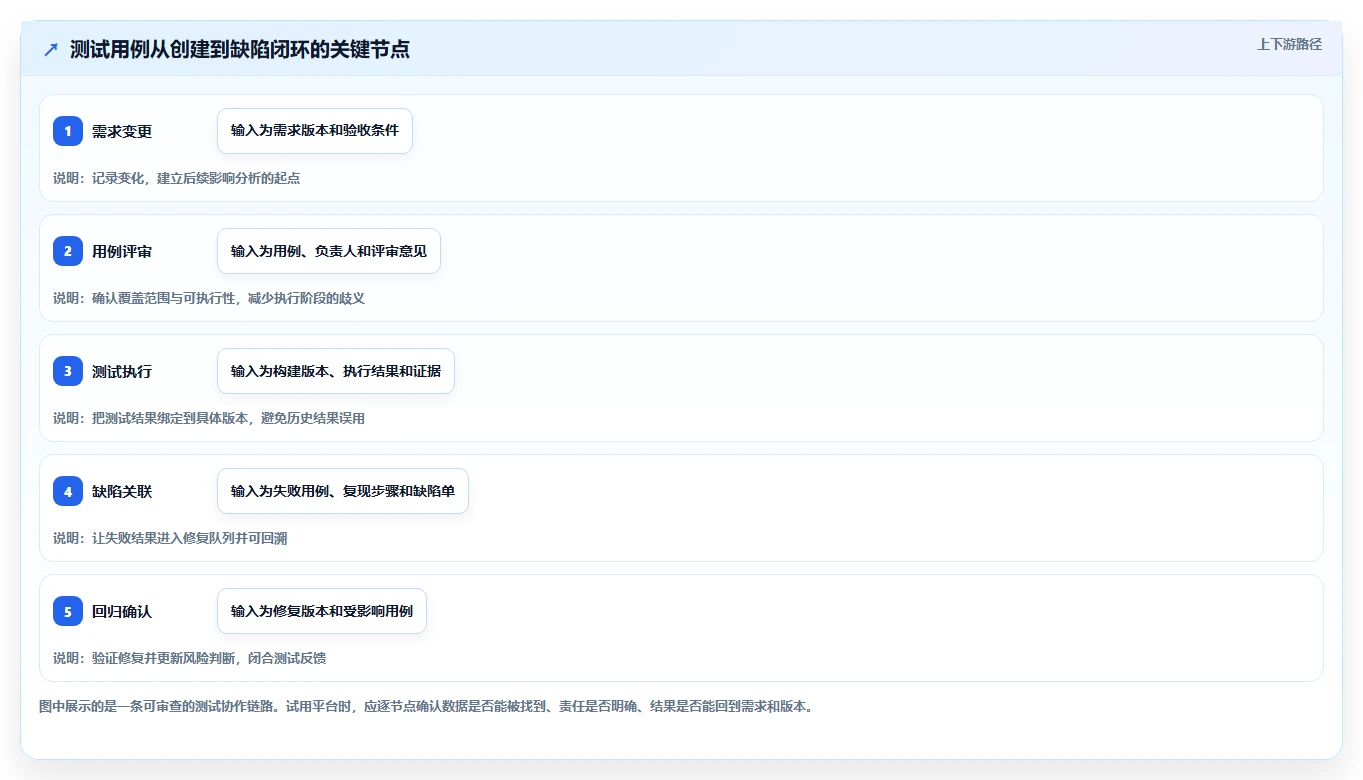
Task: Click the 上下游路径 label in header
Action: point(1289,44)
